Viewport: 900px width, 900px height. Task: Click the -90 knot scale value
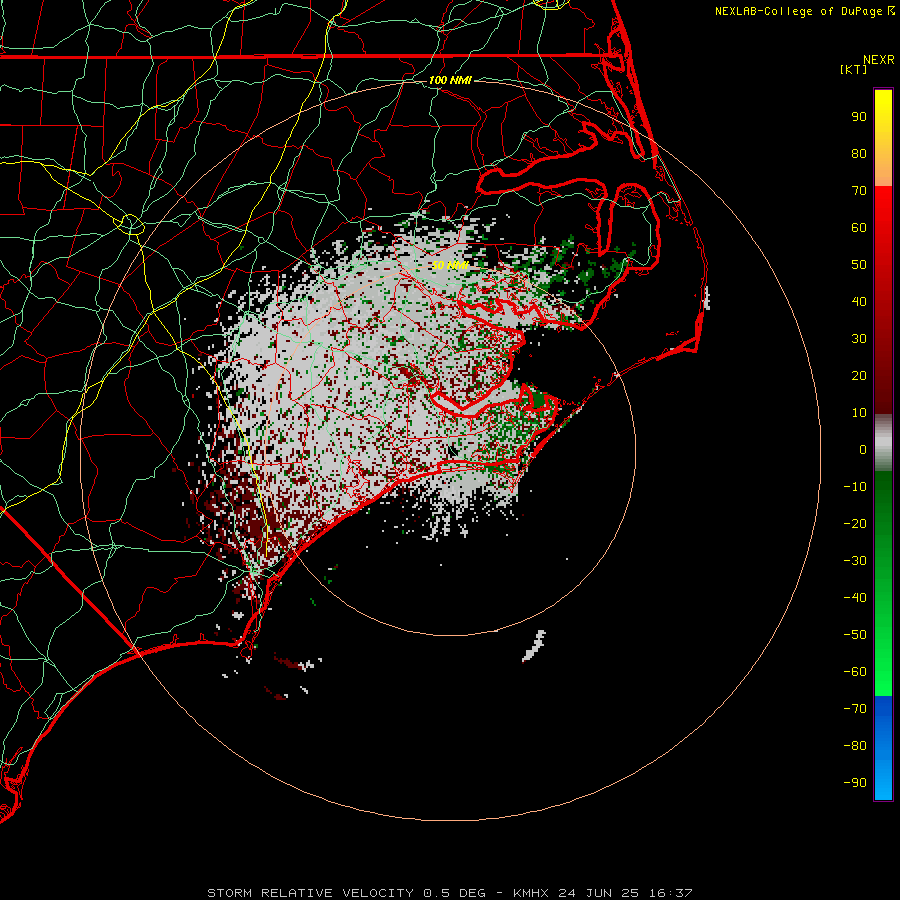[855, 783]
